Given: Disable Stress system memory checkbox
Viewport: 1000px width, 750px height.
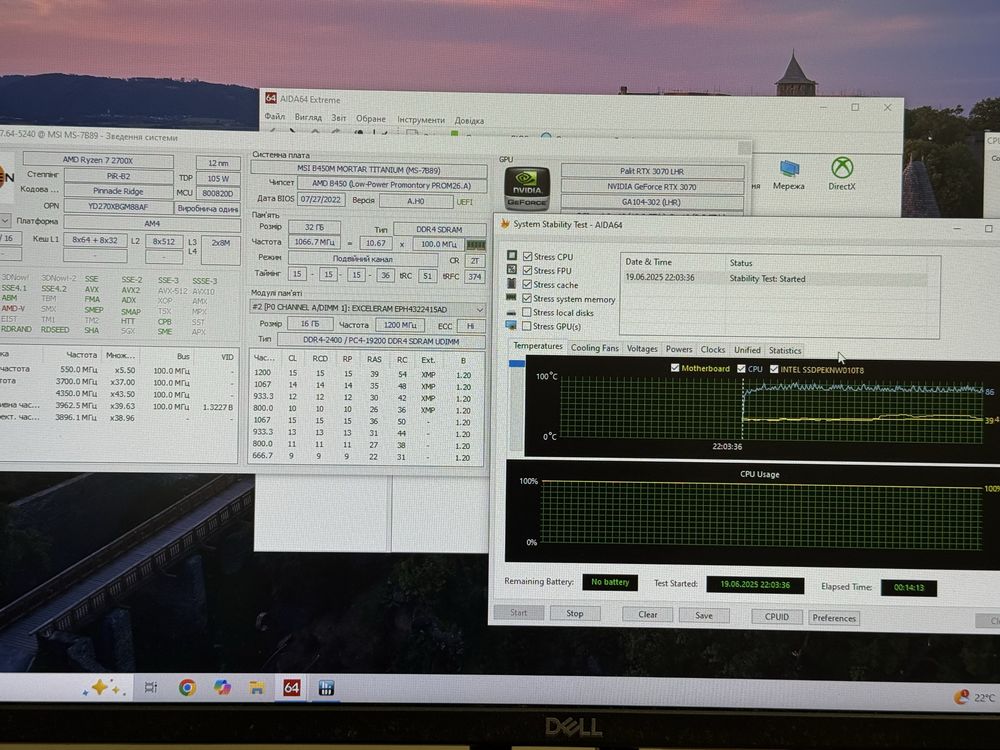Looking at the screenshot, I should coord(527,298).
